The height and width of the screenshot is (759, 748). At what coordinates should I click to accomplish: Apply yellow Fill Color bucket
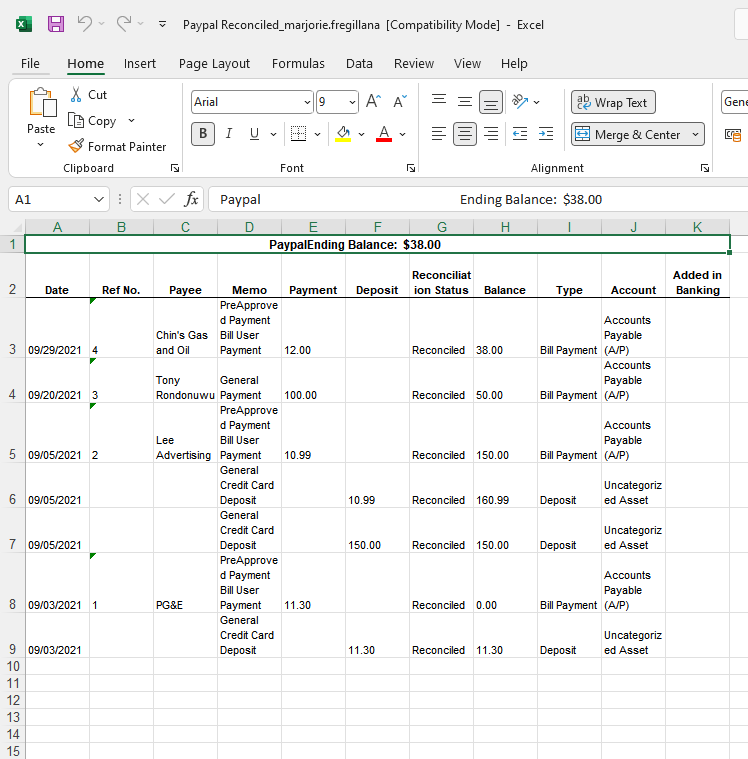pyautogui.click(x=343, y=134)
